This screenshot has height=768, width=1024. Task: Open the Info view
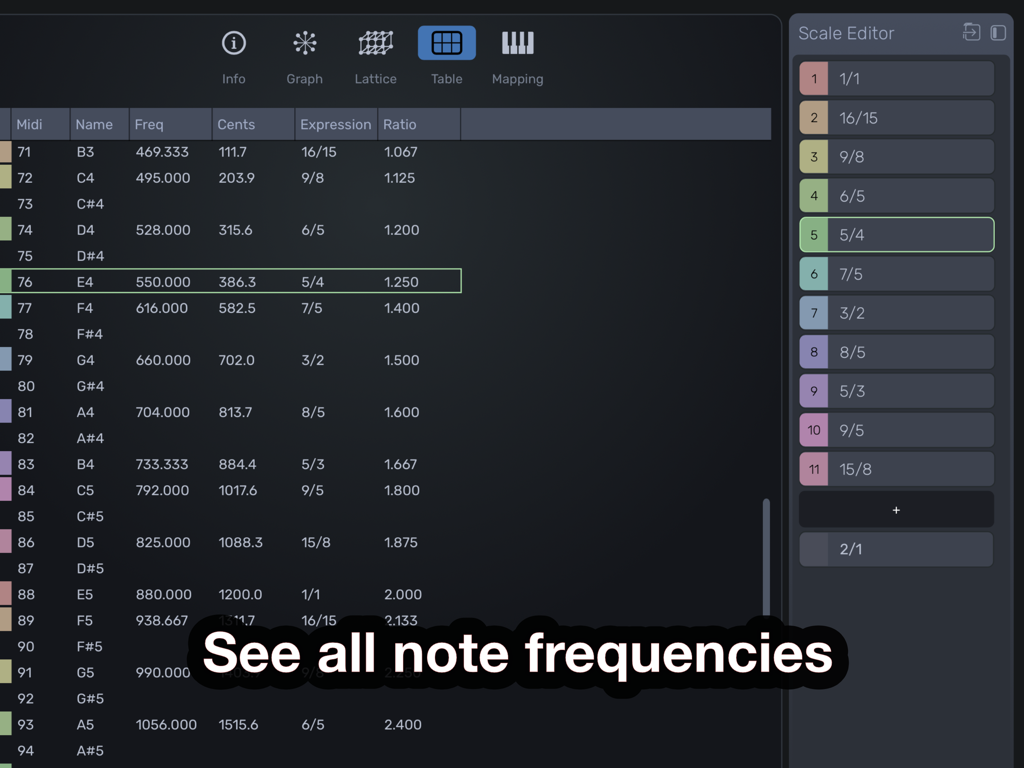(233, 43)
